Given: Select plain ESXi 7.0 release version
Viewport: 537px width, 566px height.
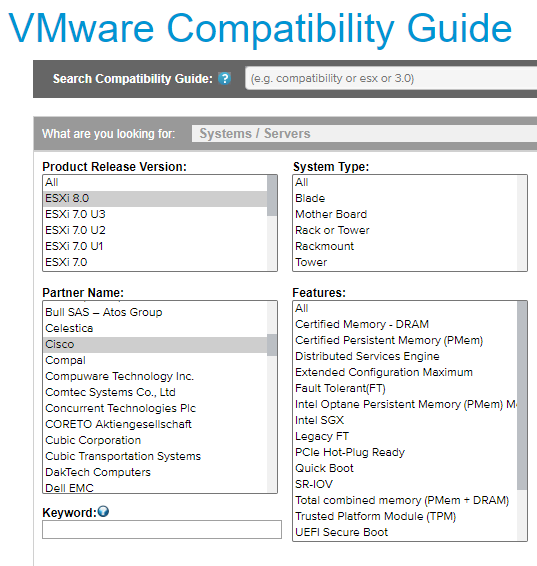Looking at the screenshot, I should click(155, 262).
